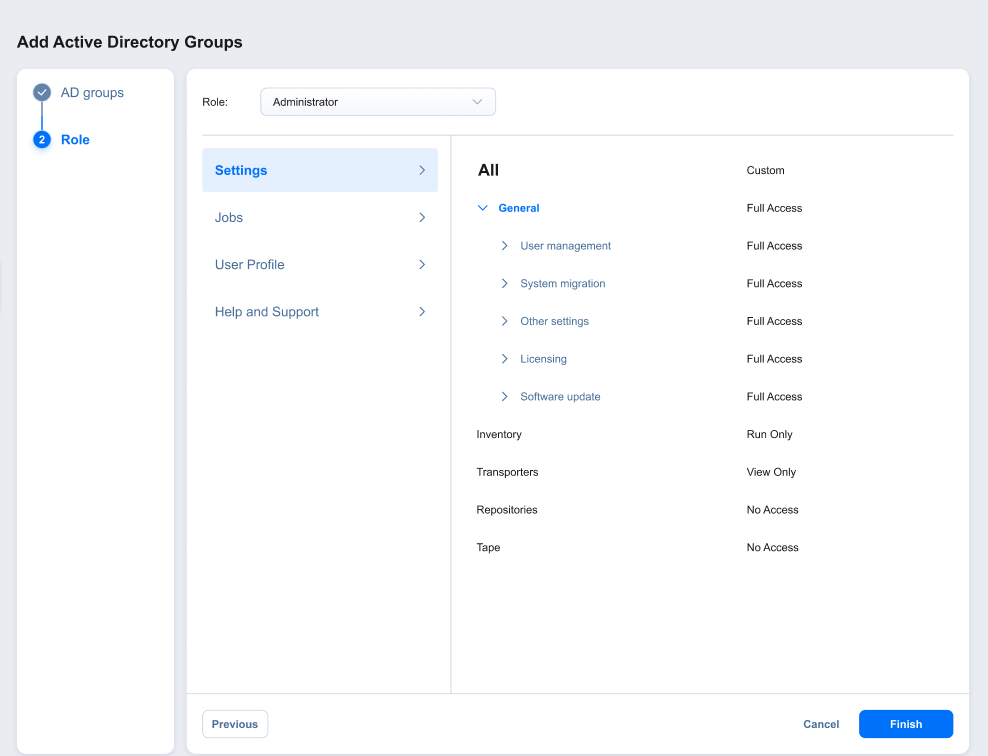The width and height of the screenshot is (988, 756).
Task: Expand the Other settings chevron
Action: tap(505, 321)
